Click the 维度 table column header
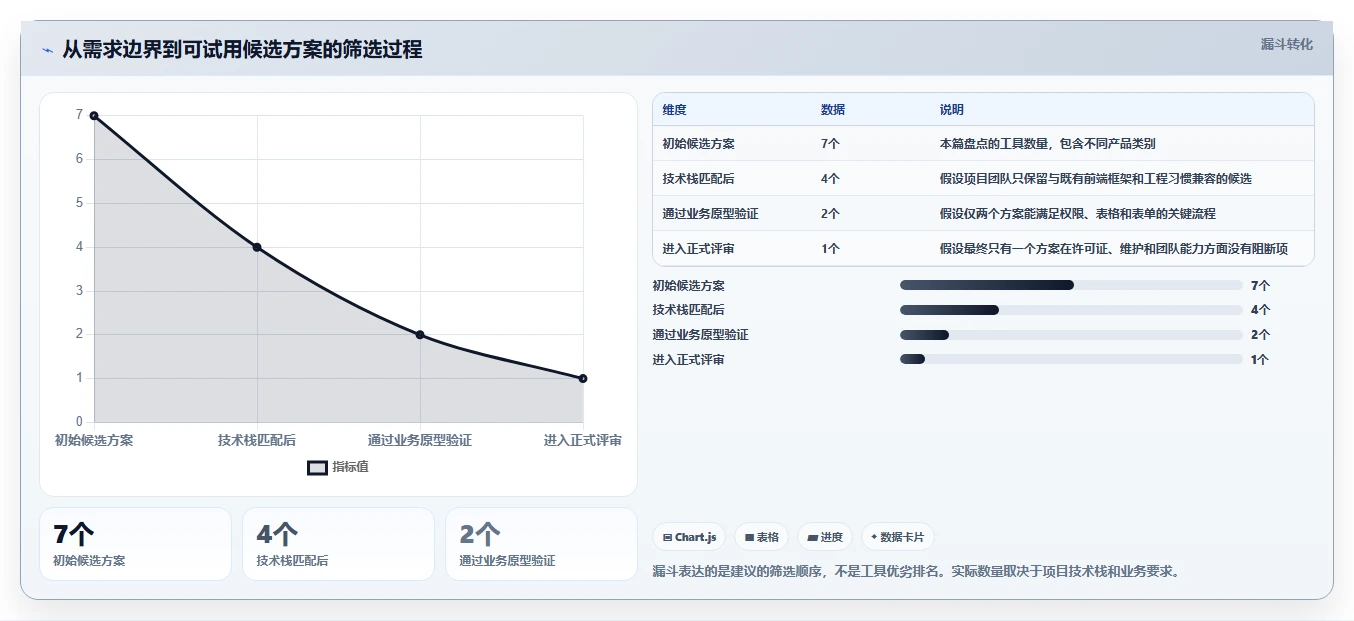The image size is (1354, 621). tap(674, 110)
